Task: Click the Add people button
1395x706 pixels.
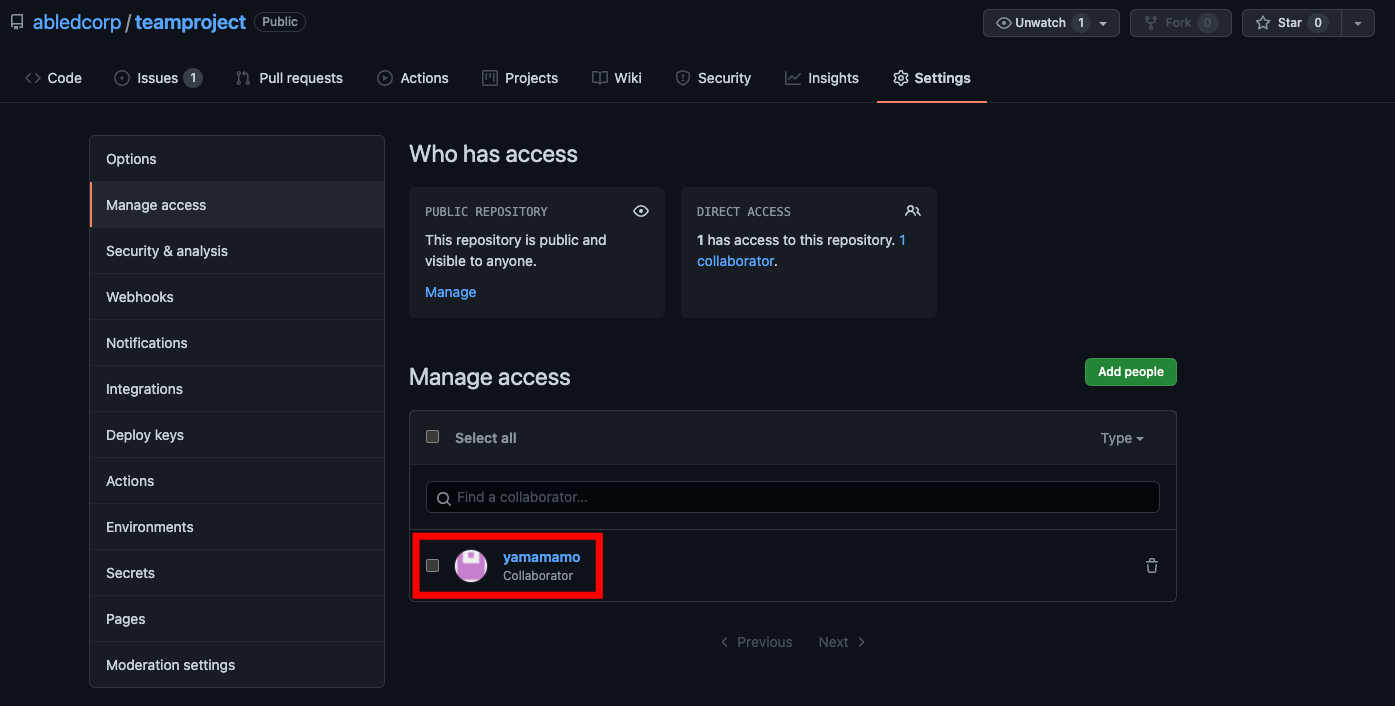Action: [x=1131, y=372]
